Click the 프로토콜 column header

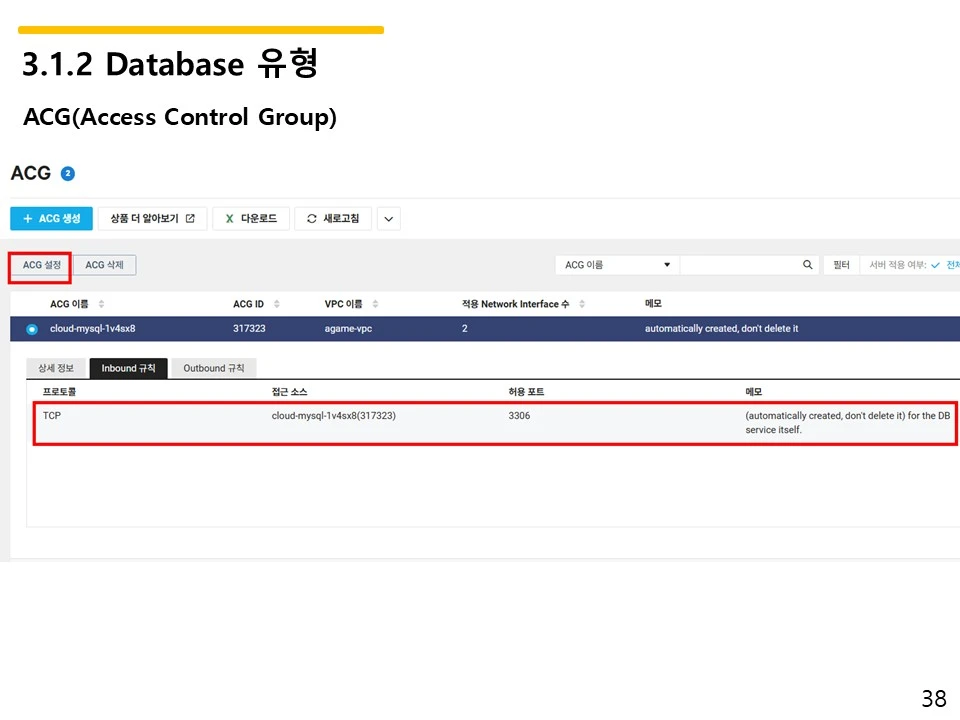coord(59,392)
